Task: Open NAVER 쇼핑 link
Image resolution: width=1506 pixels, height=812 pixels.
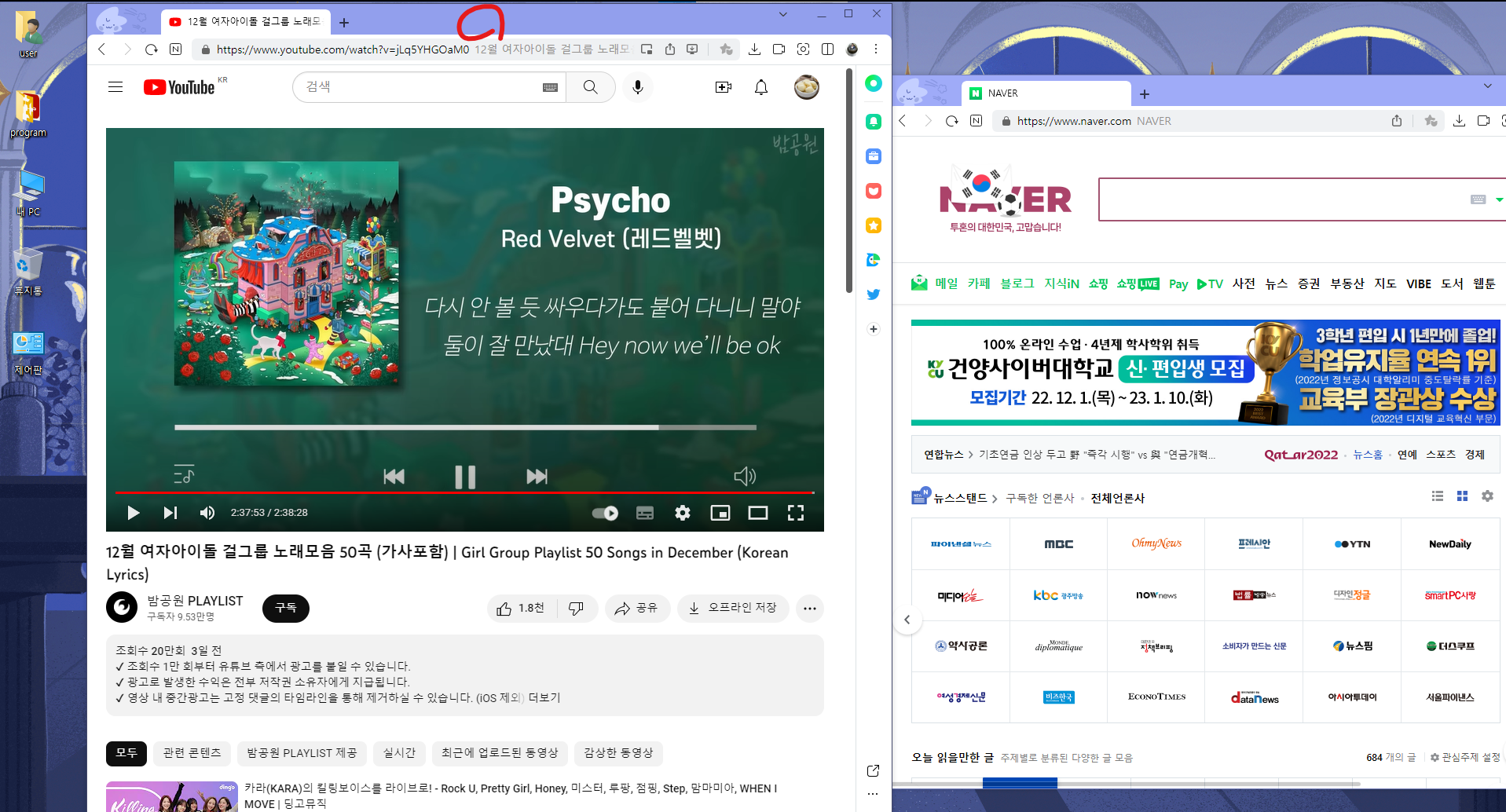Action: click(1098, 283)
